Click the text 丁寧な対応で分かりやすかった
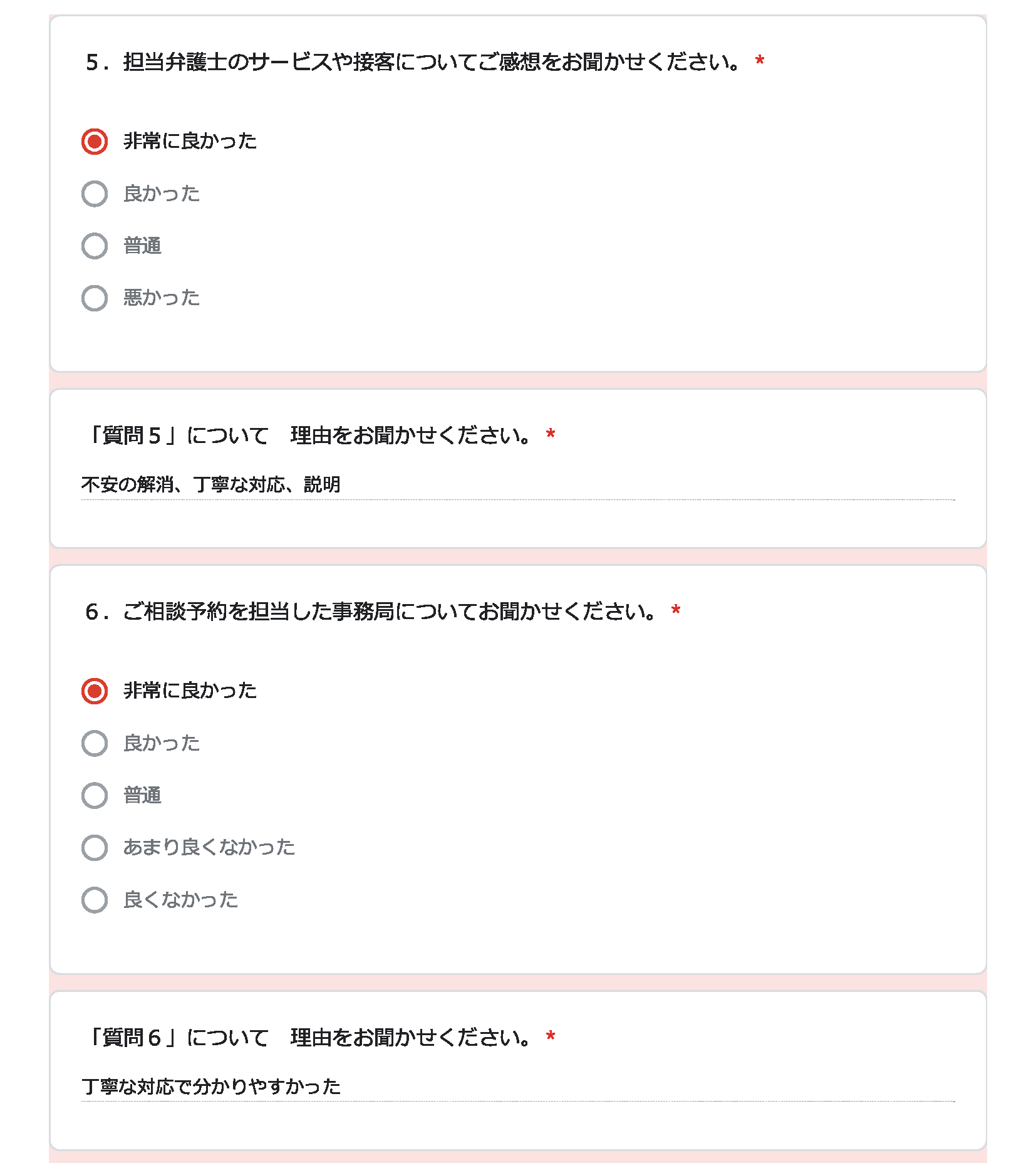1036x1163 pixels. [x=211, y=1087]
